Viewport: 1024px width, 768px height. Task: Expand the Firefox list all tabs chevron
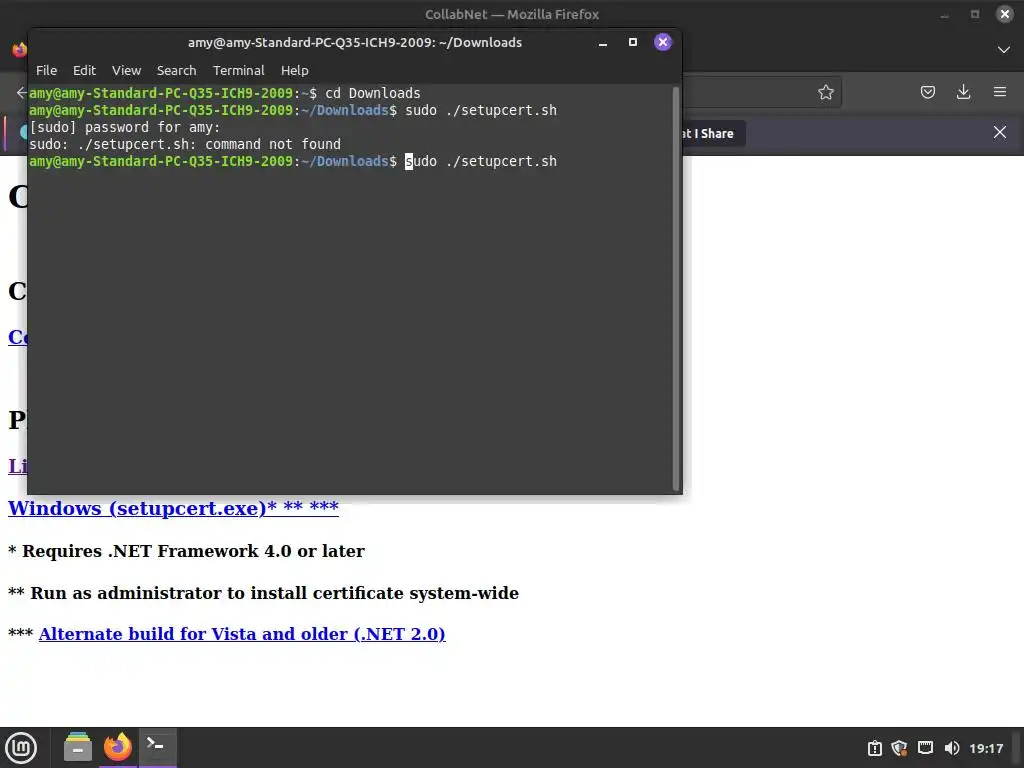(1004, 50)
